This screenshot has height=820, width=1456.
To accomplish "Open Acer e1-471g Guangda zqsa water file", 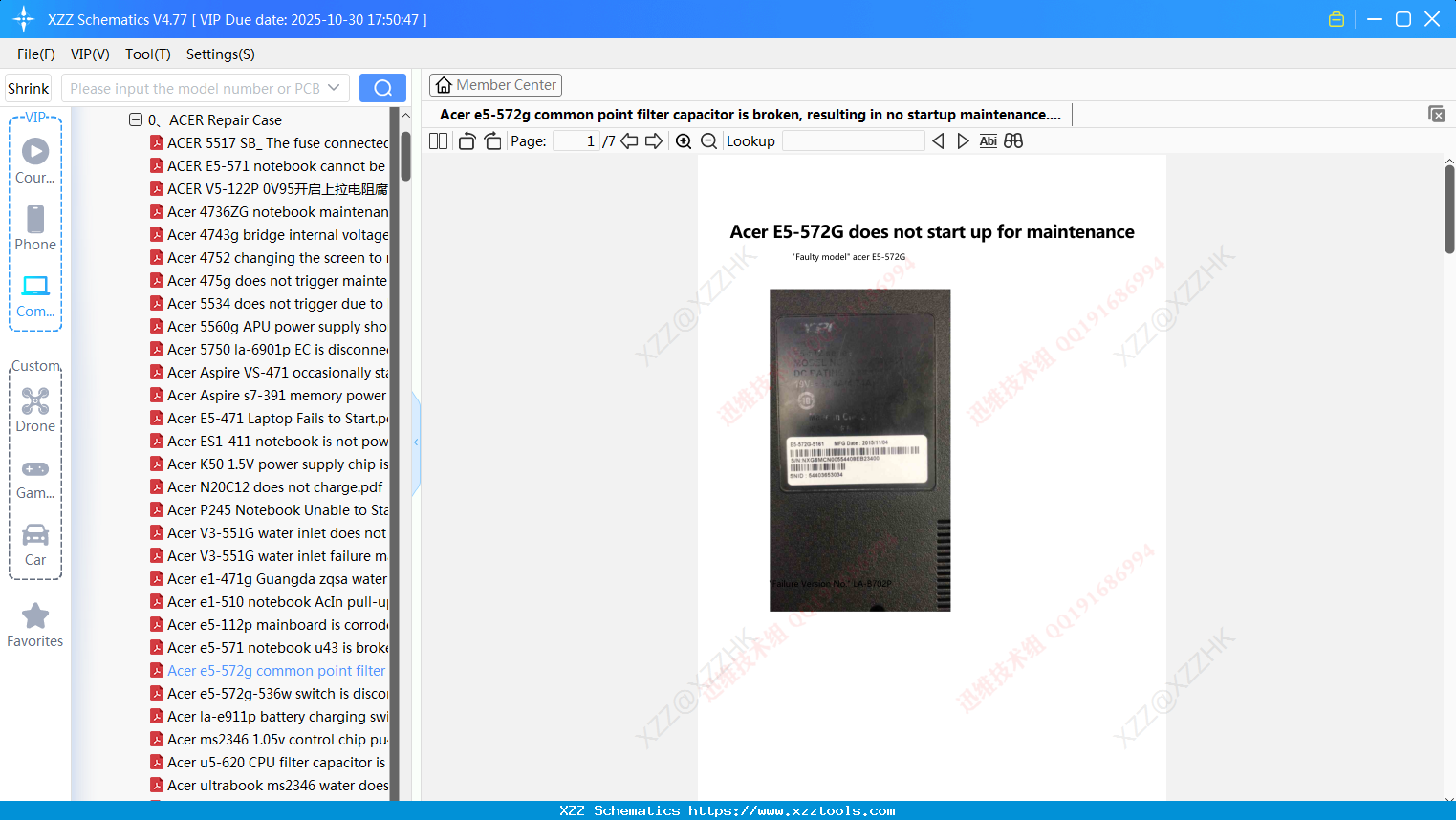I will pyautogui.click(x=269, y=579).
